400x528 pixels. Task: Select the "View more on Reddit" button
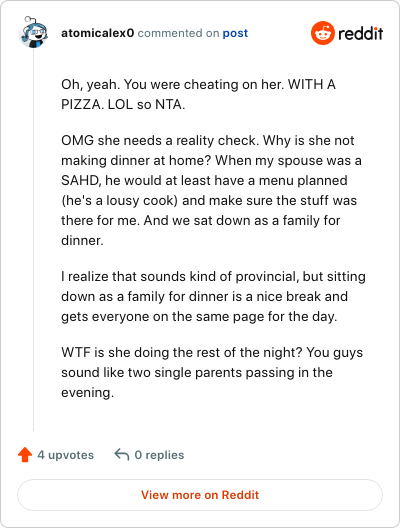point(200,495)
